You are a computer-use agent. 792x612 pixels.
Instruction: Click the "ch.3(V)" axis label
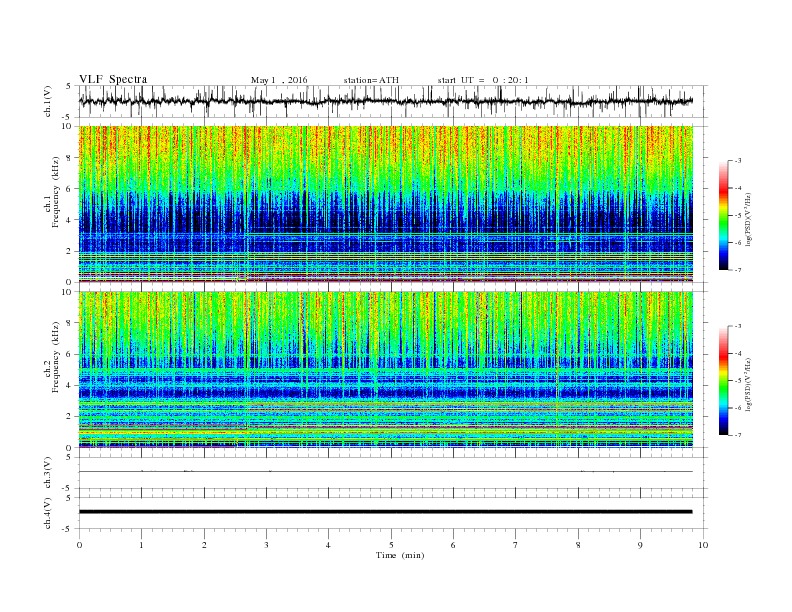tap(48, 473)
